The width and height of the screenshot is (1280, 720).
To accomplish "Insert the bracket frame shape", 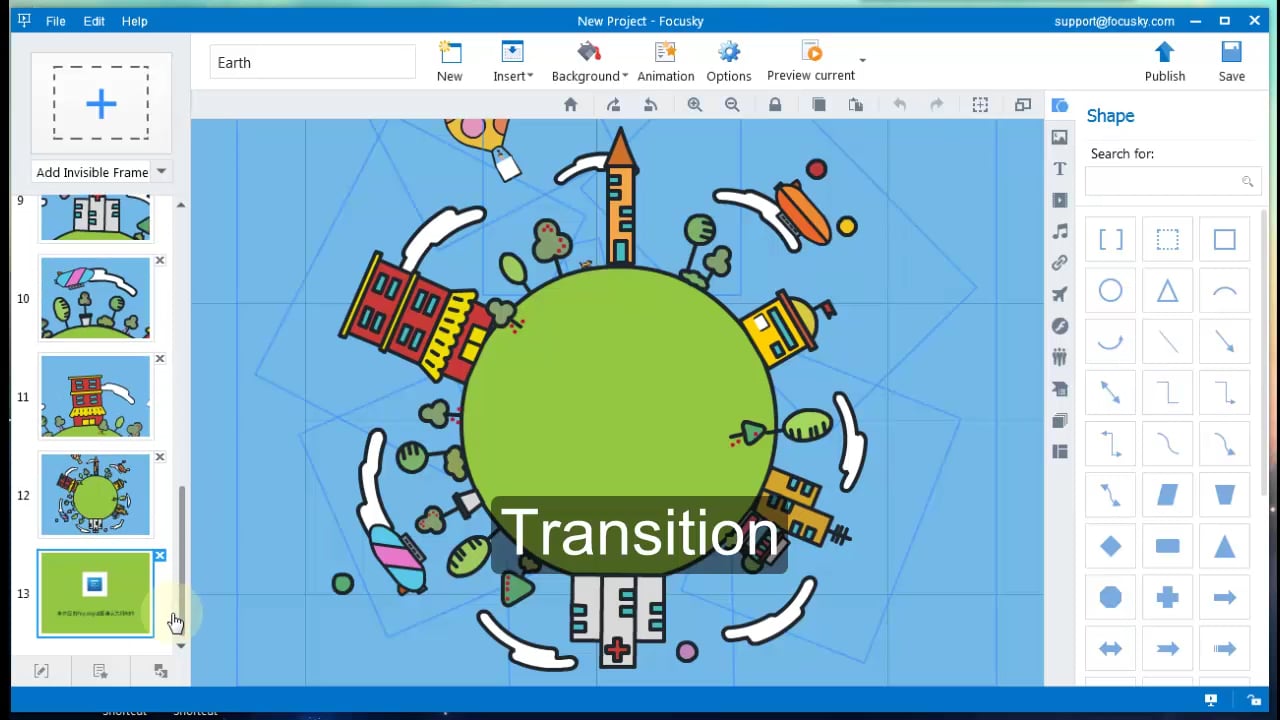I will coord(1111,240).
